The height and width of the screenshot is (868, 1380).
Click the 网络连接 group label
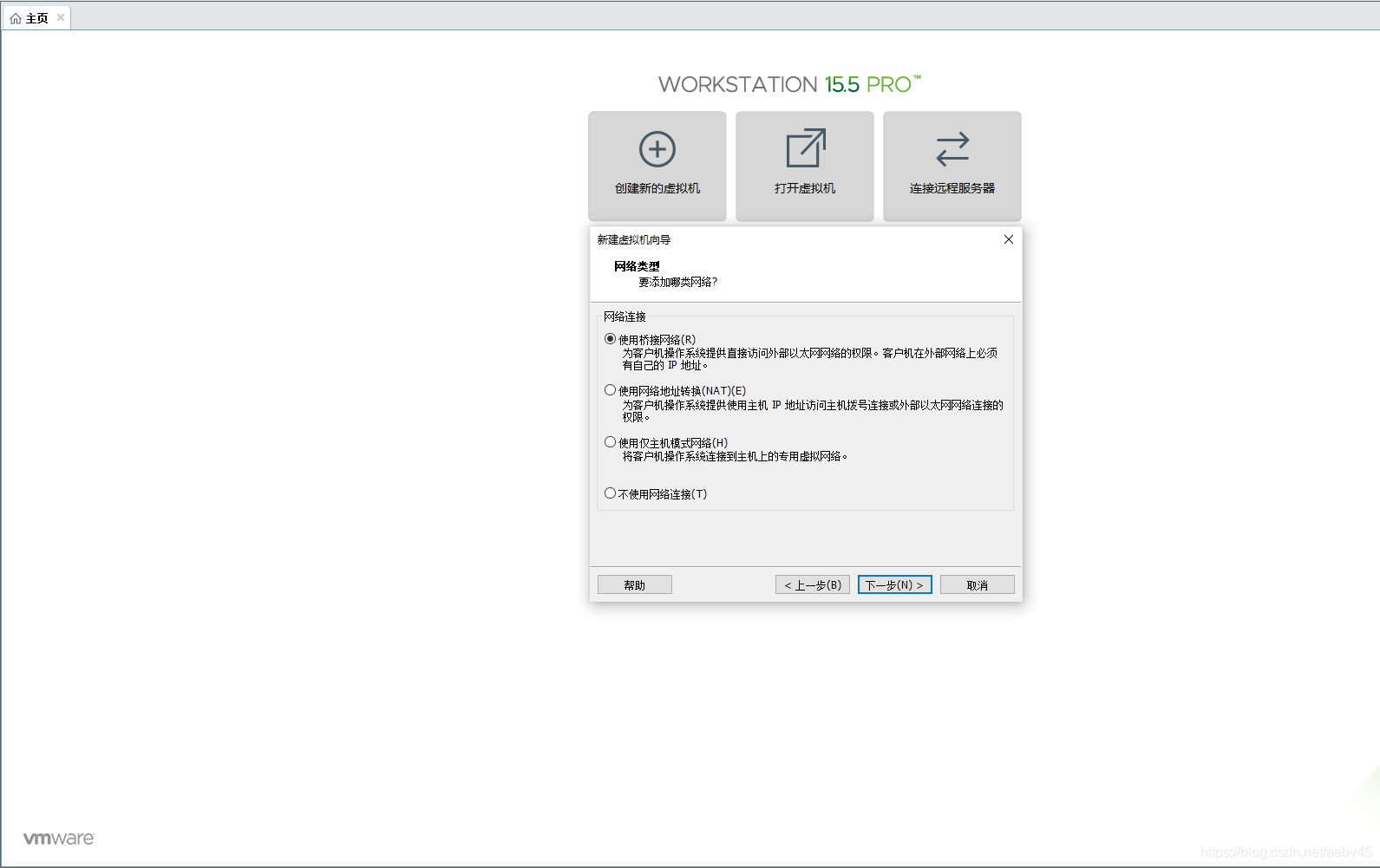[x=625, y=317]
